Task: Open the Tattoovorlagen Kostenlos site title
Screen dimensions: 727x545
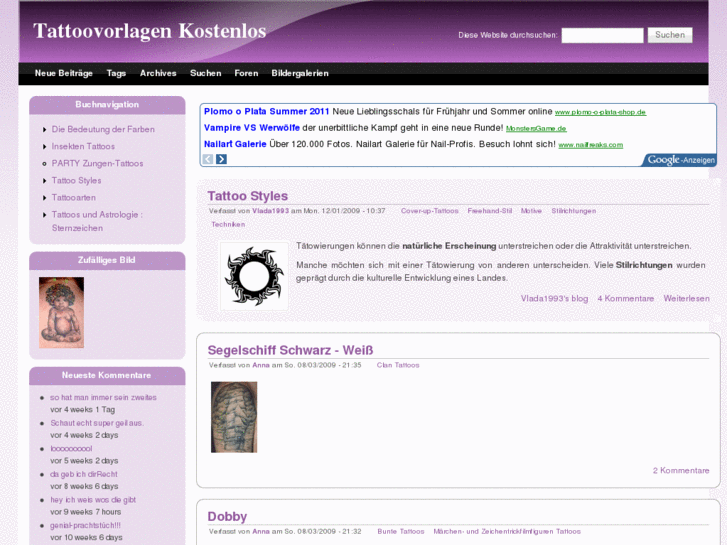Action: 150,31
